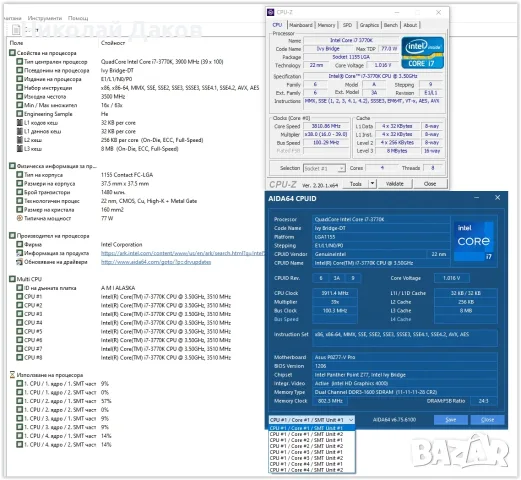This screenshot has width=521, height=480.
Task: Open the ark.intel.com product information link
Action: click(183, 253)
